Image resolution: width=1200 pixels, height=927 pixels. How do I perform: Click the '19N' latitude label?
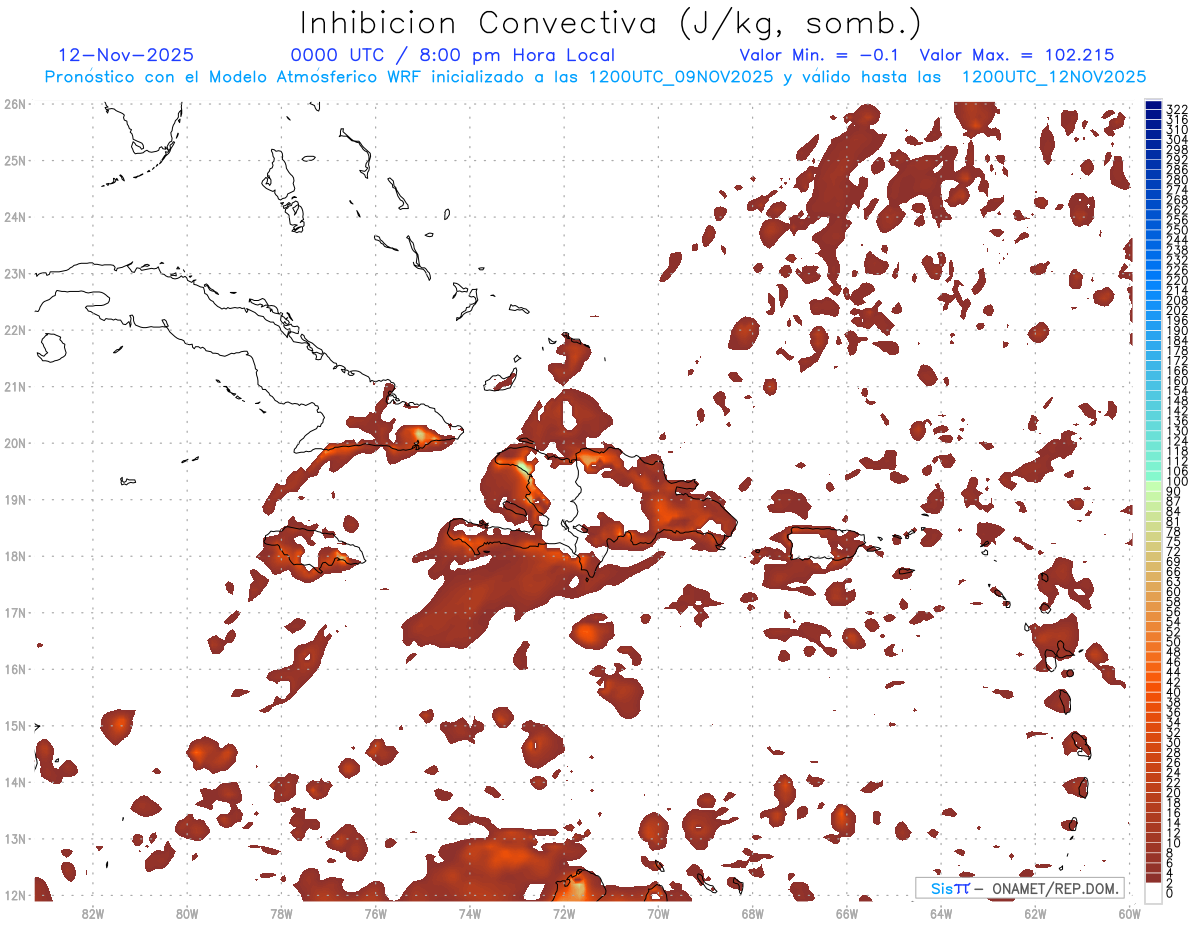(15, 499)
